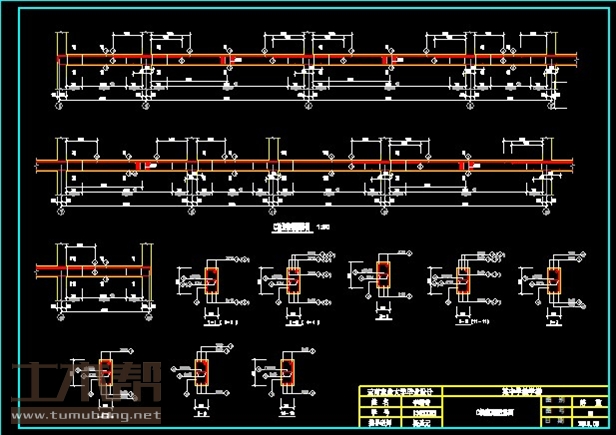Select the second cross-section in the middle row

[293, 283]
